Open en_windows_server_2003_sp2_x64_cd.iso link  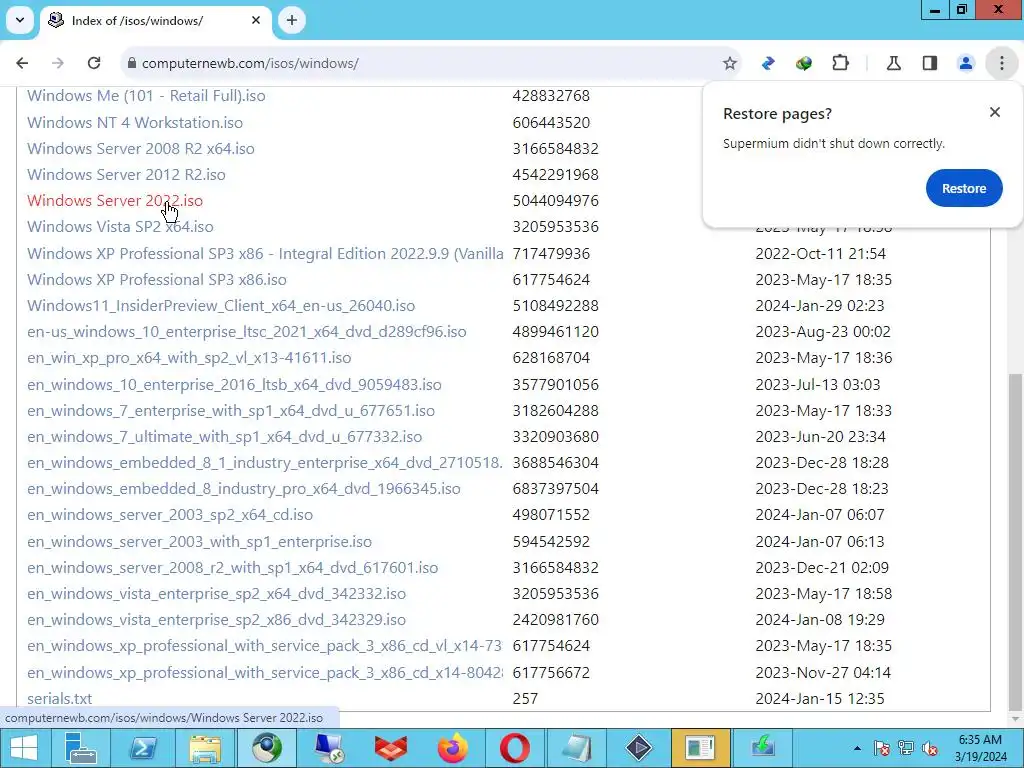(170, 515)
